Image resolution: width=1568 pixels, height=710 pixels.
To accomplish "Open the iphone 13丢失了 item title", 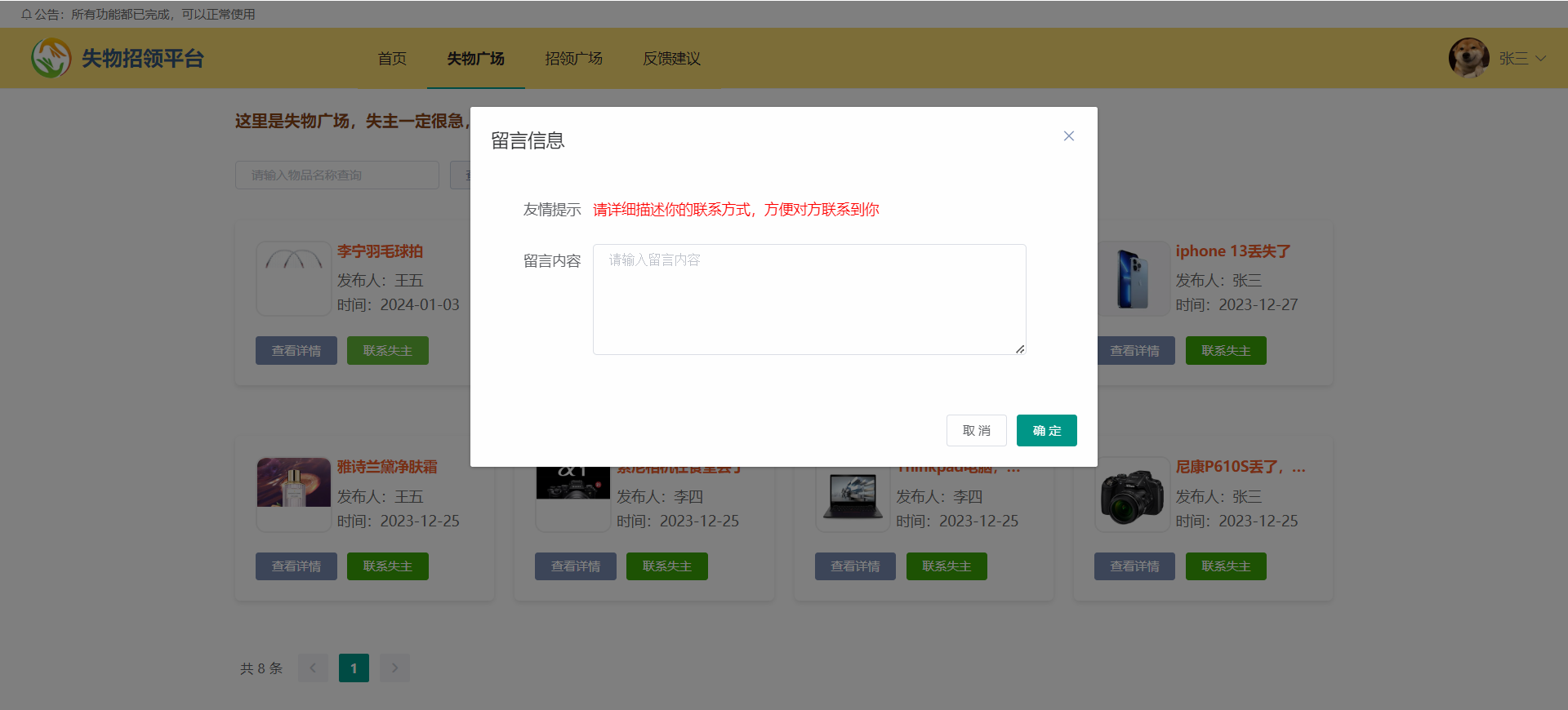I will click(1233, 251).
